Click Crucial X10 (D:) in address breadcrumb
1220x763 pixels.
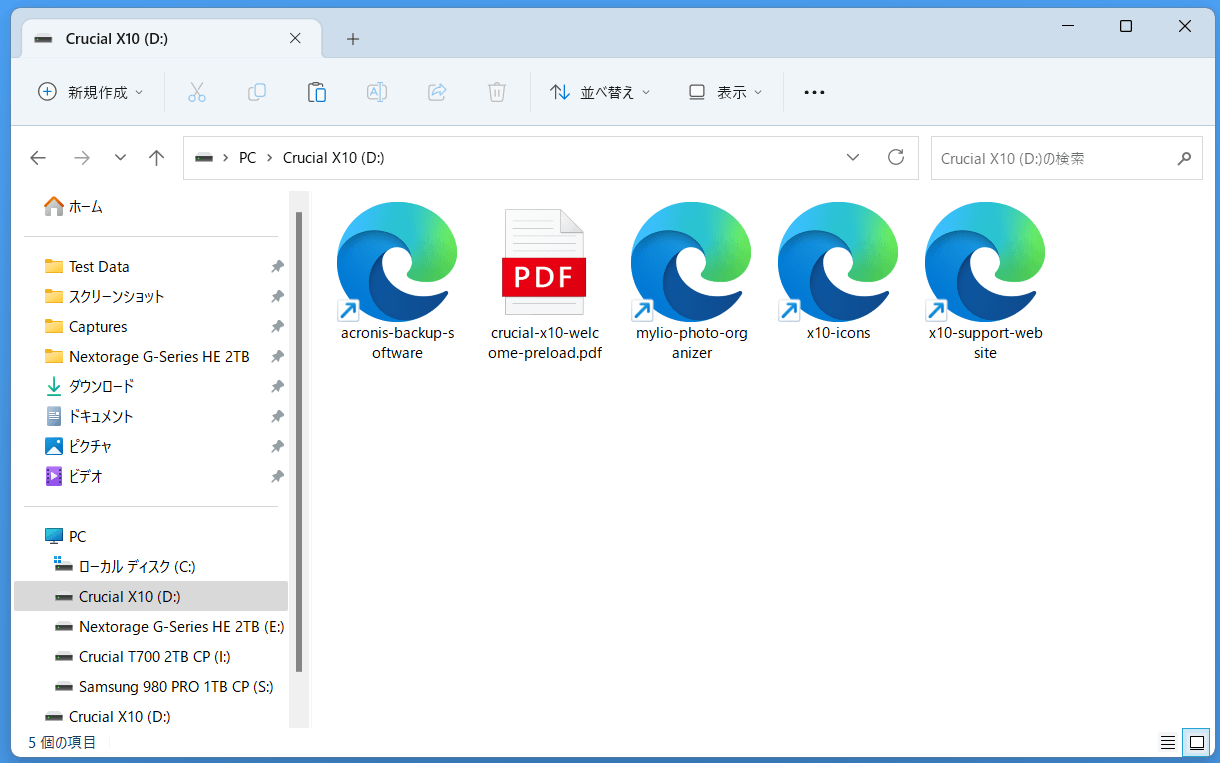(333, 158)
